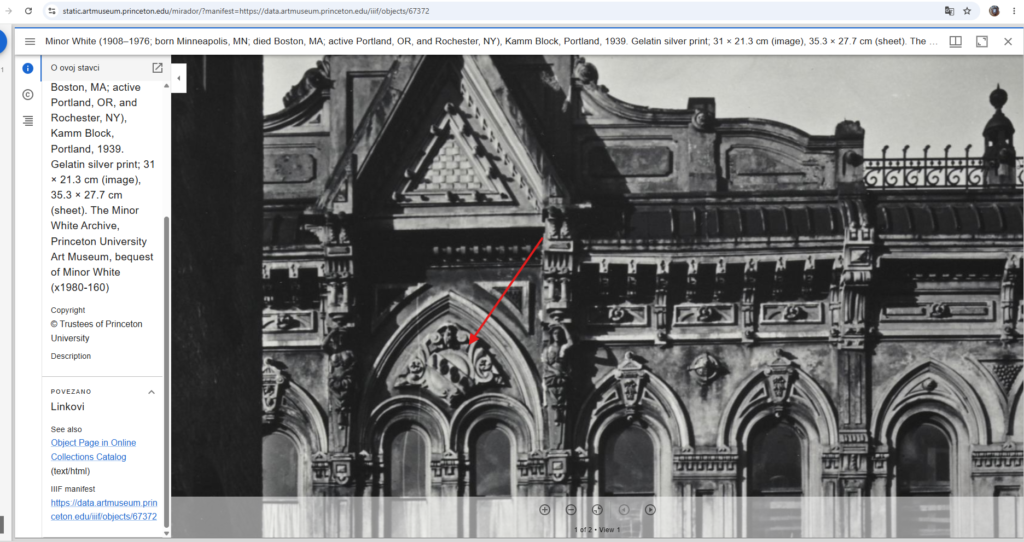Image resolution: width=1024 pixels, height=542 pixels.
Task: Click the 'See also' label
Action: coord(67,430)
